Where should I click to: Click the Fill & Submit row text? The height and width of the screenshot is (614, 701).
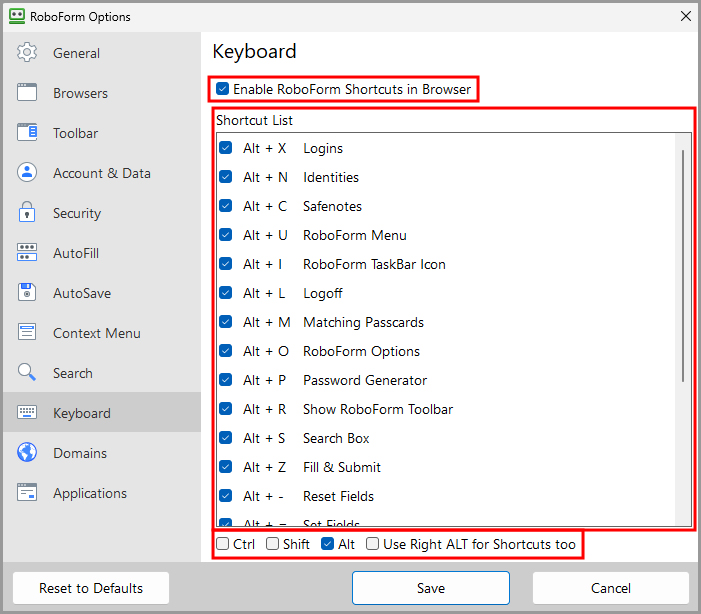click(342, 467)
